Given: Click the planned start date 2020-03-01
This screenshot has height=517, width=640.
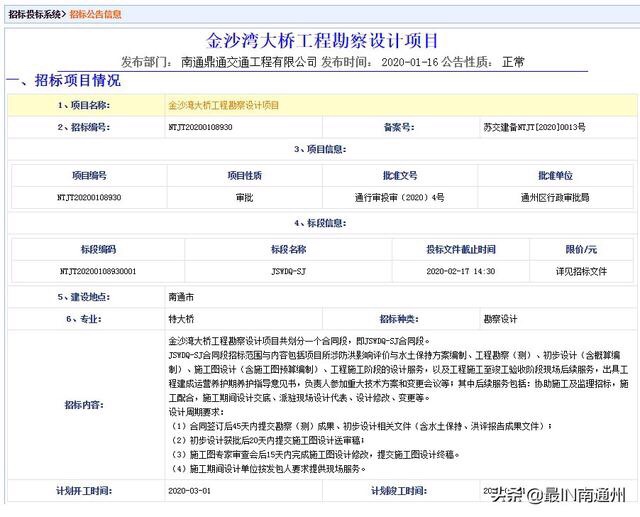Looking at the screenshot, I should point(192,491).
